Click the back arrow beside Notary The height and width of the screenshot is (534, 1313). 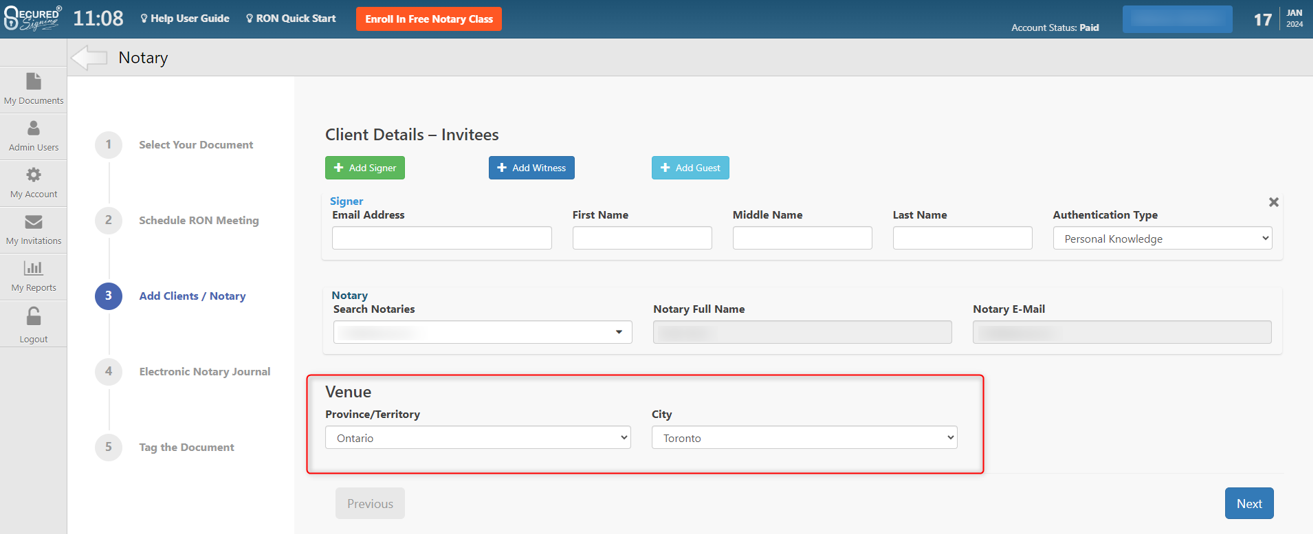(90, 58)
